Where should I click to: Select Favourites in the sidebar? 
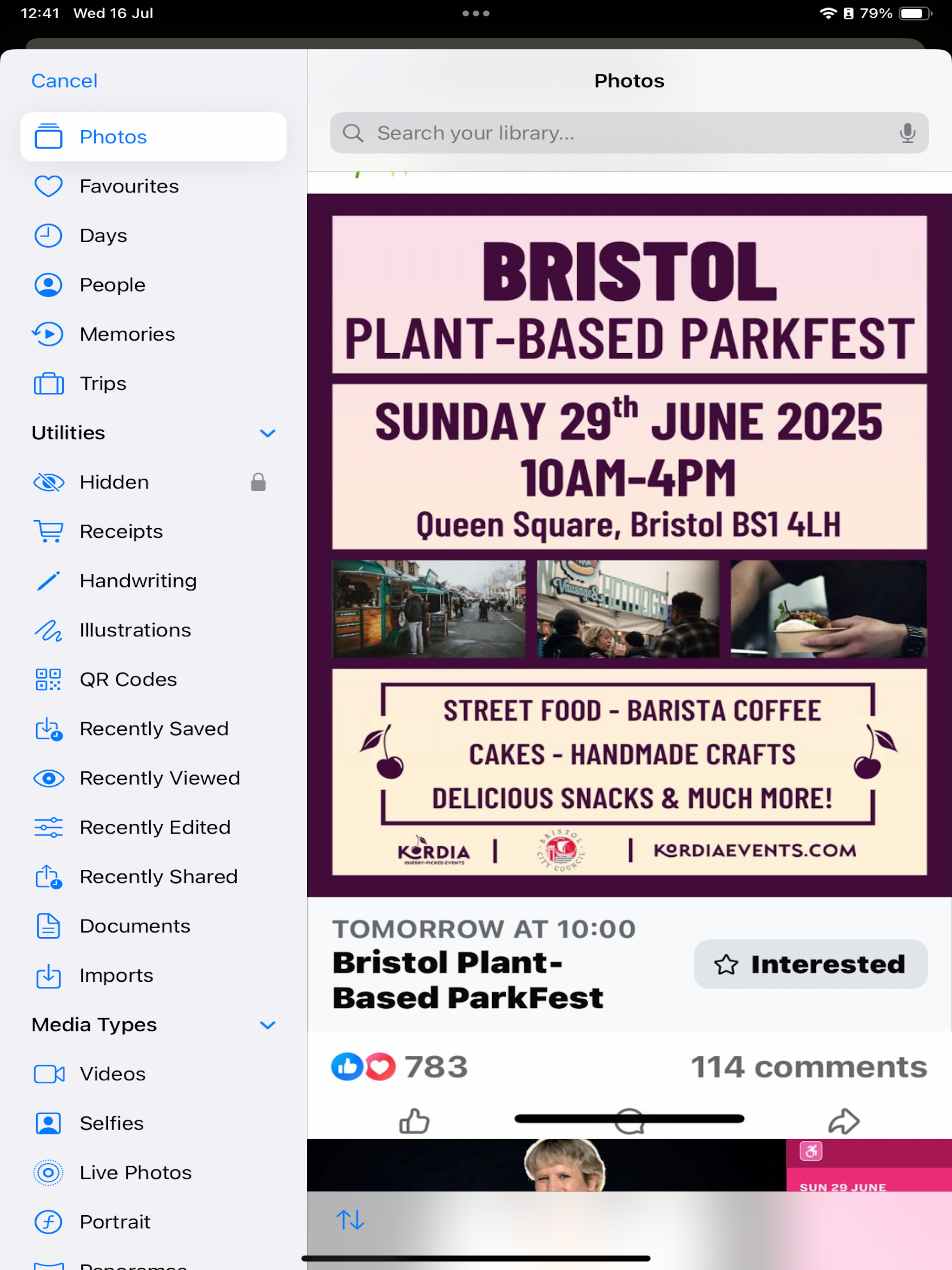[153, 186]
